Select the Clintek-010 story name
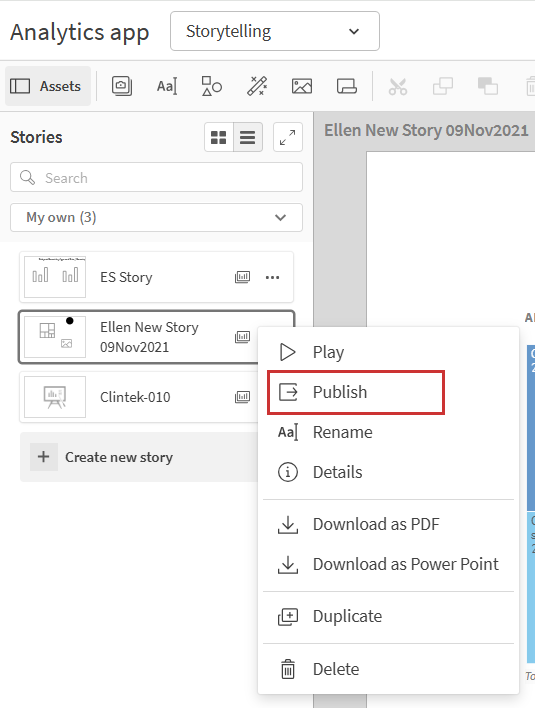 pos(135,397)
